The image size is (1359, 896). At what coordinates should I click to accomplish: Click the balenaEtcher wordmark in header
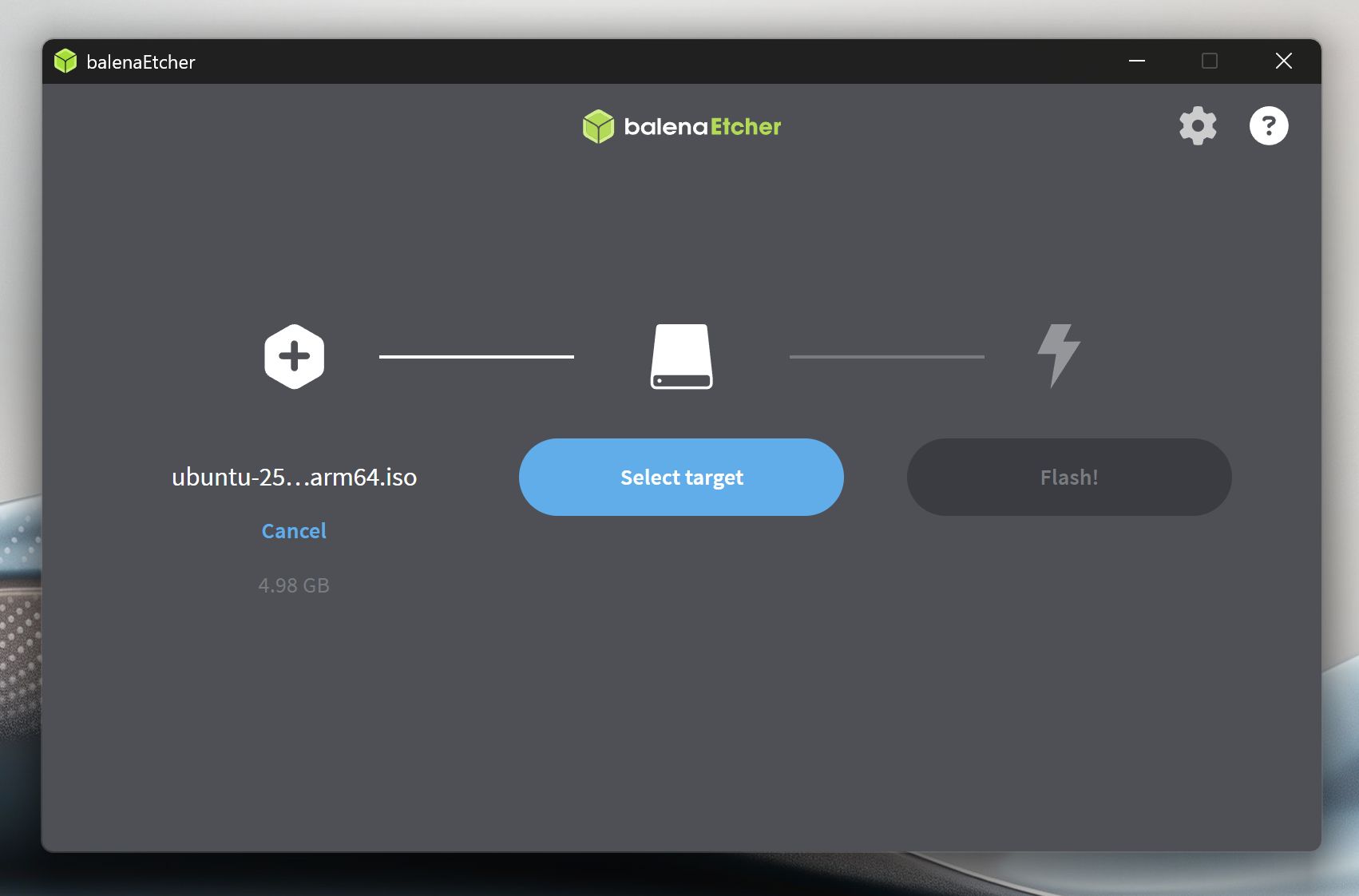pos(702,127)
